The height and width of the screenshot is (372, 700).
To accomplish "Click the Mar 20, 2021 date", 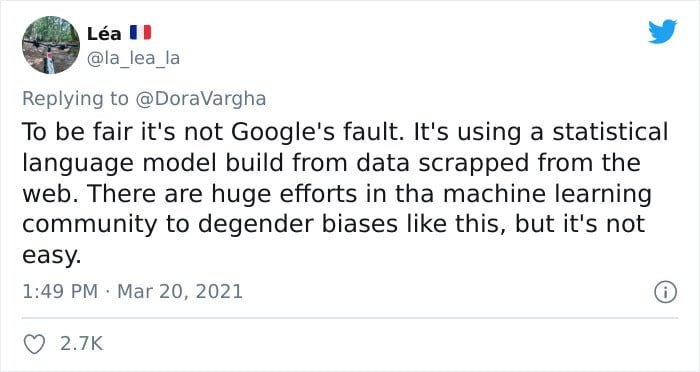I will [x=180, y=292].
